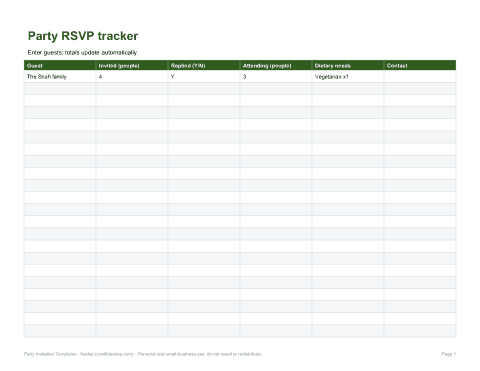Select the cell 'The Shah family'
This screenshot has height=371, width=480.
(60, 76)
